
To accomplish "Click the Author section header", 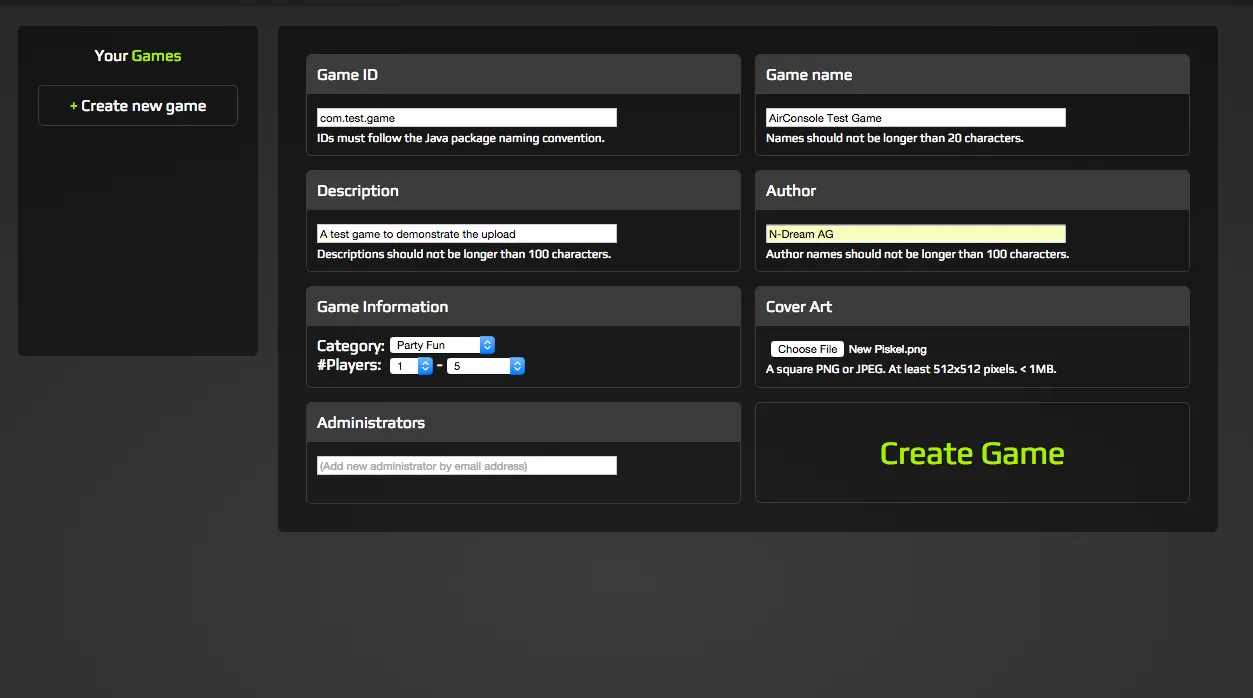I will coord(972,191).
